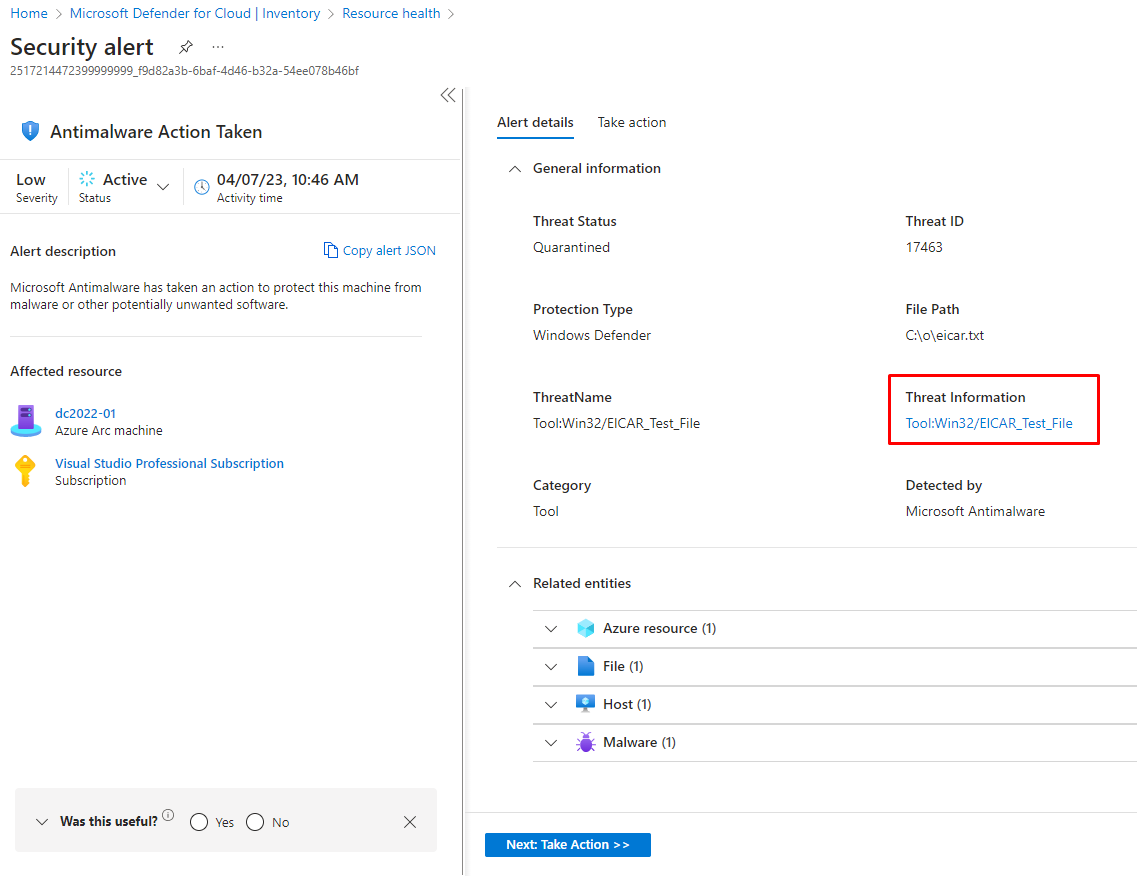Click the info icon beside Was this useful
Image resolution: width=1137 pixels, height=876 pixels.
168,815
